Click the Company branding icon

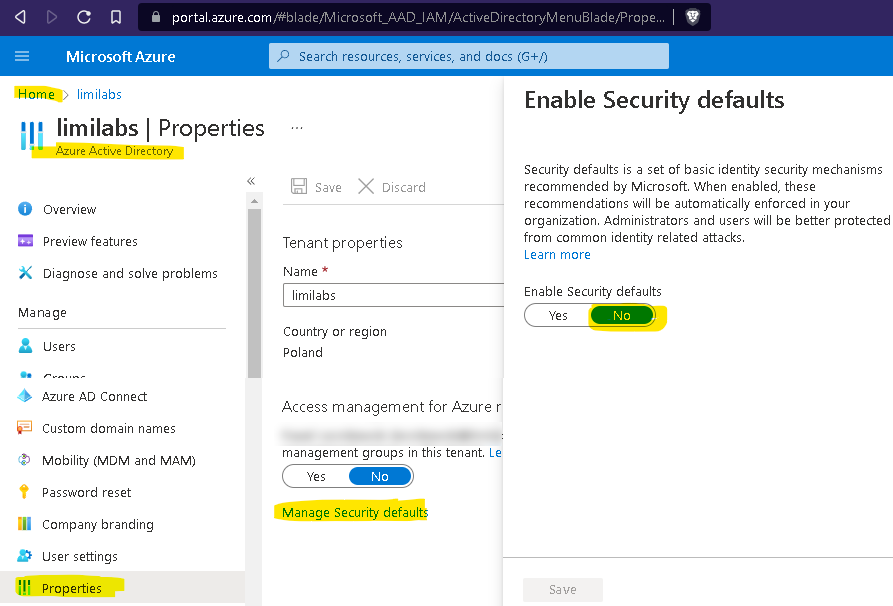(x=24, y=523)
